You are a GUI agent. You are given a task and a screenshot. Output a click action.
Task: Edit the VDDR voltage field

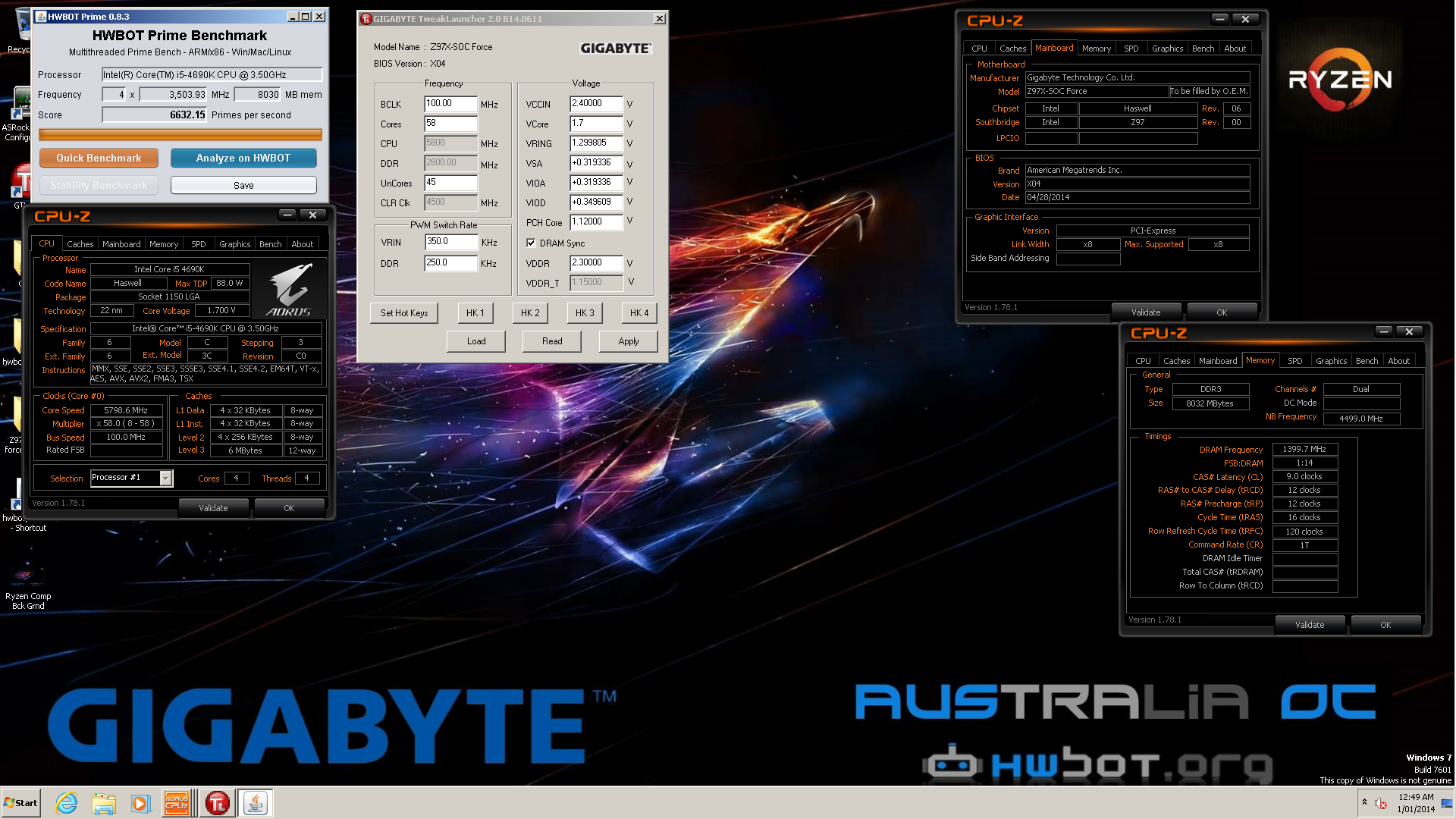(597, 263)
